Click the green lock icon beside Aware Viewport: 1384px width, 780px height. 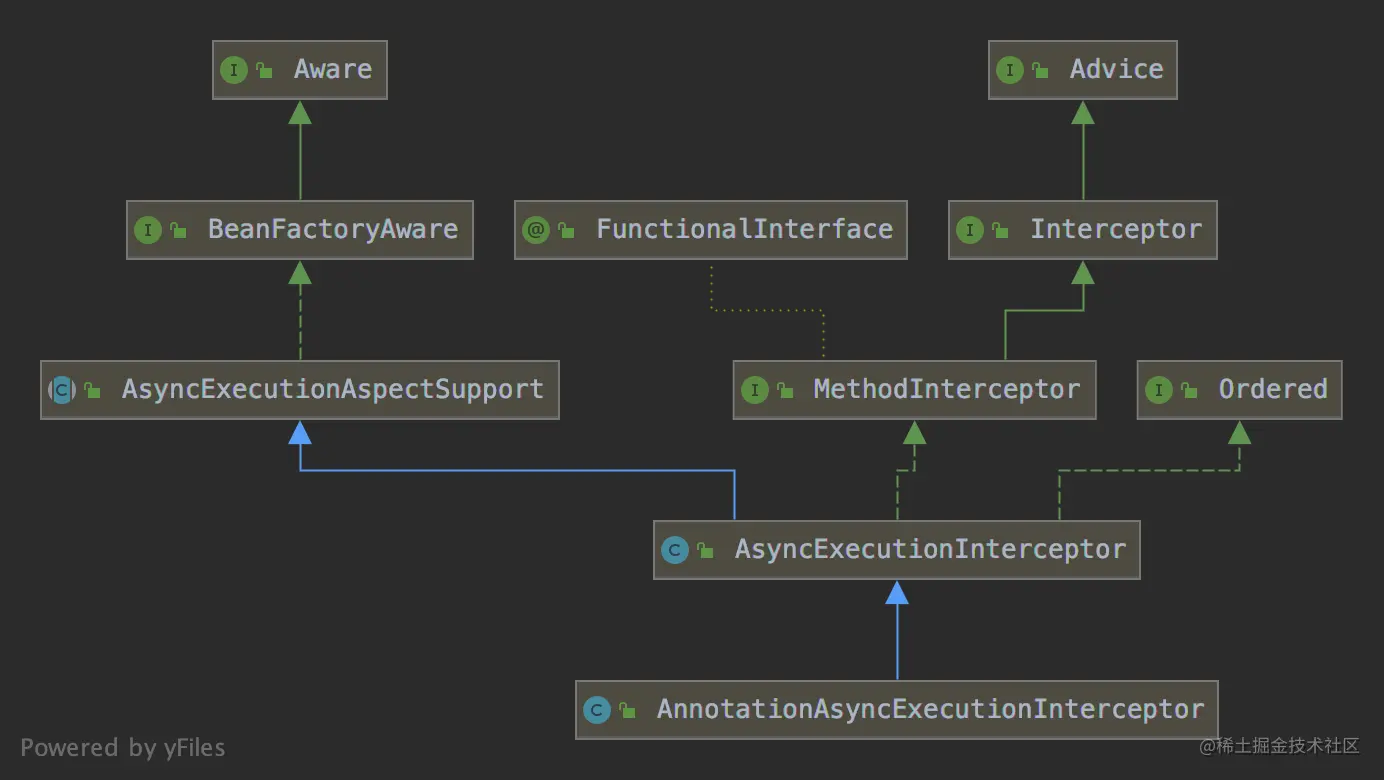tap(265, 70)
